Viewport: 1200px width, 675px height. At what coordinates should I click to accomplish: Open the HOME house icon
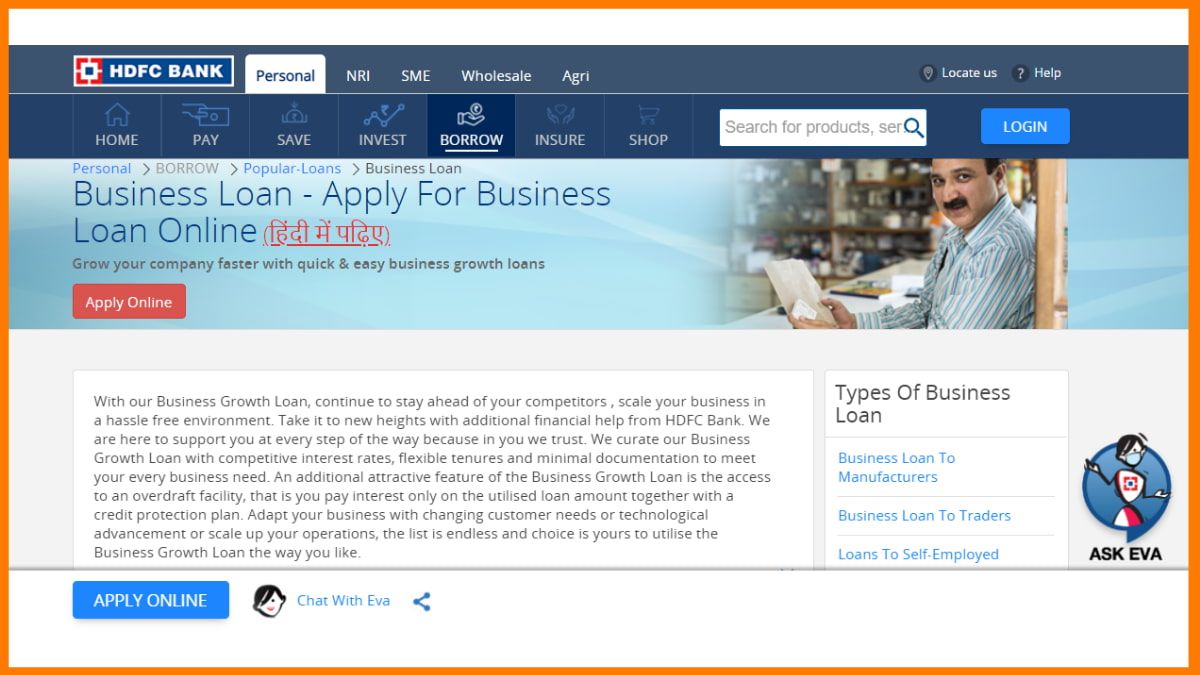point(117,114)
